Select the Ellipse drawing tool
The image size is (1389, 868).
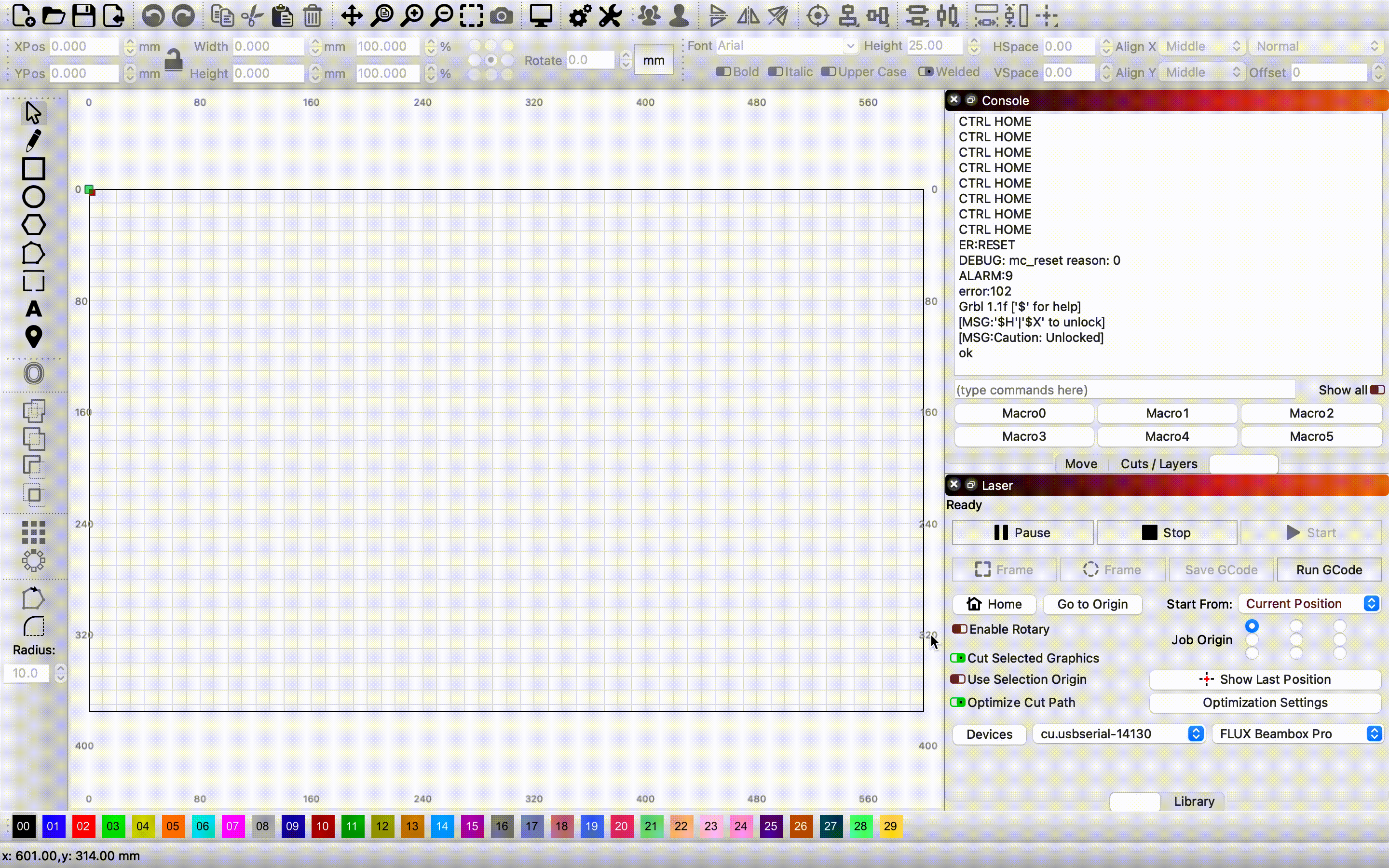[x=33, y=197]
